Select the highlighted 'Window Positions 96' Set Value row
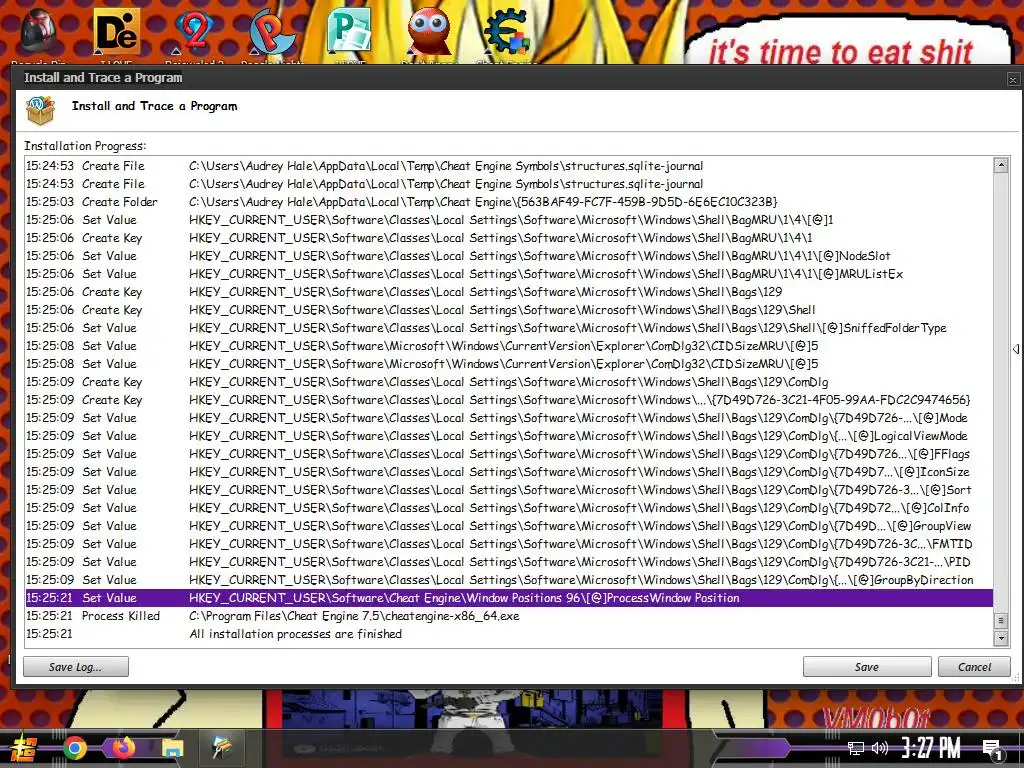 point(509,598)
